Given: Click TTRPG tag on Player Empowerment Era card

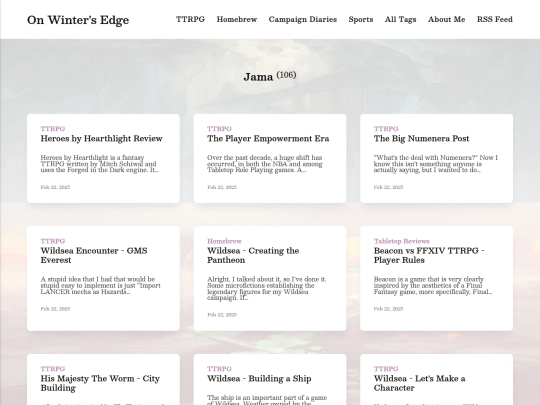Looking at the screenshot, I should coord(219,129).
